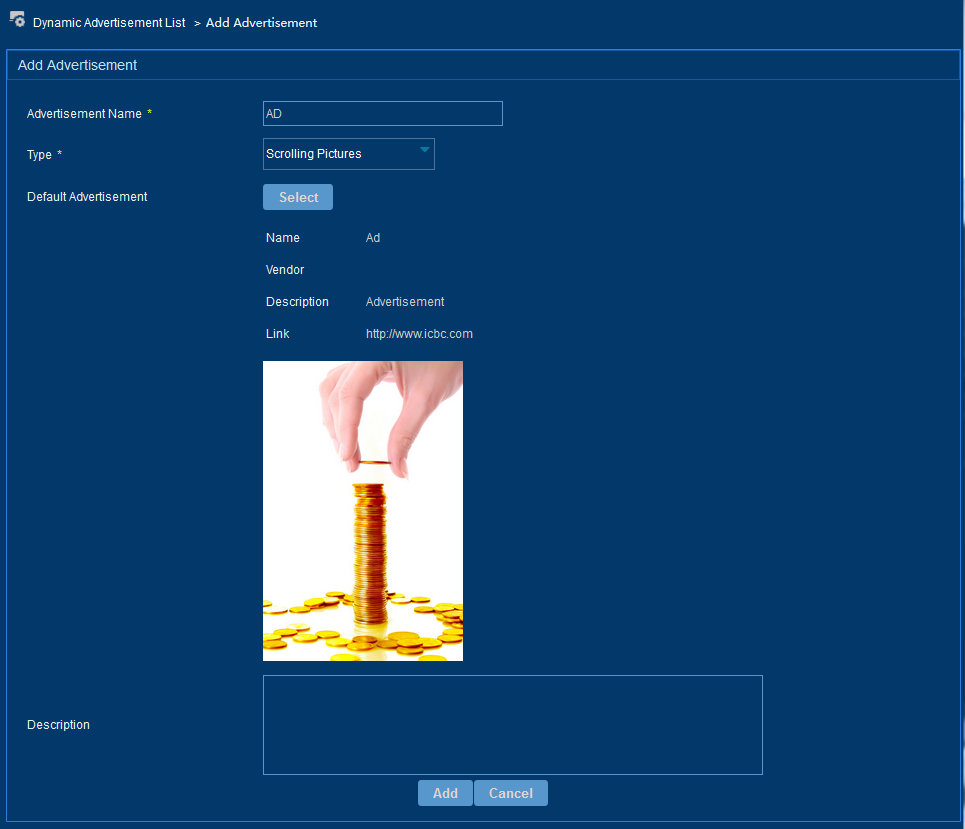The image size is (965, 829).
Task: Click the Vendor label
Action: click(x=285, y=270)
